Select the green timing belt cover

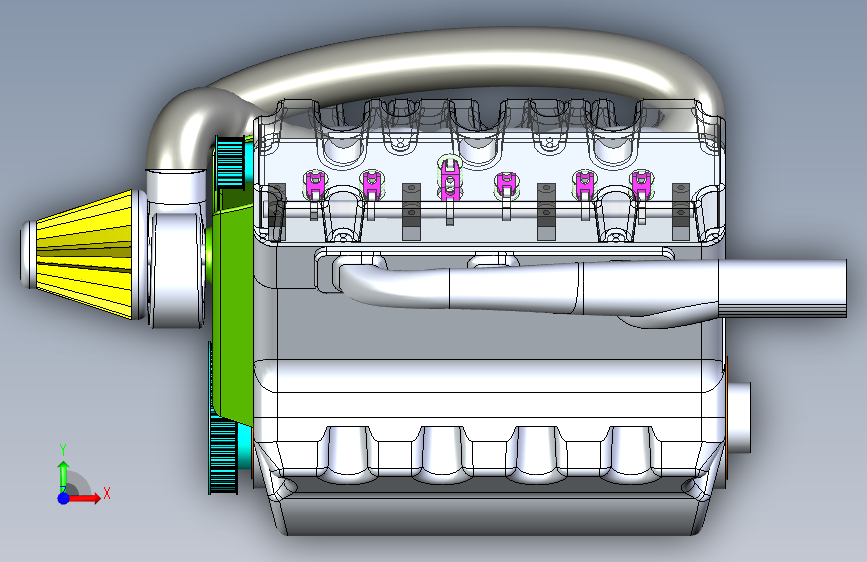pyautogui.click(x=232, y=310)
